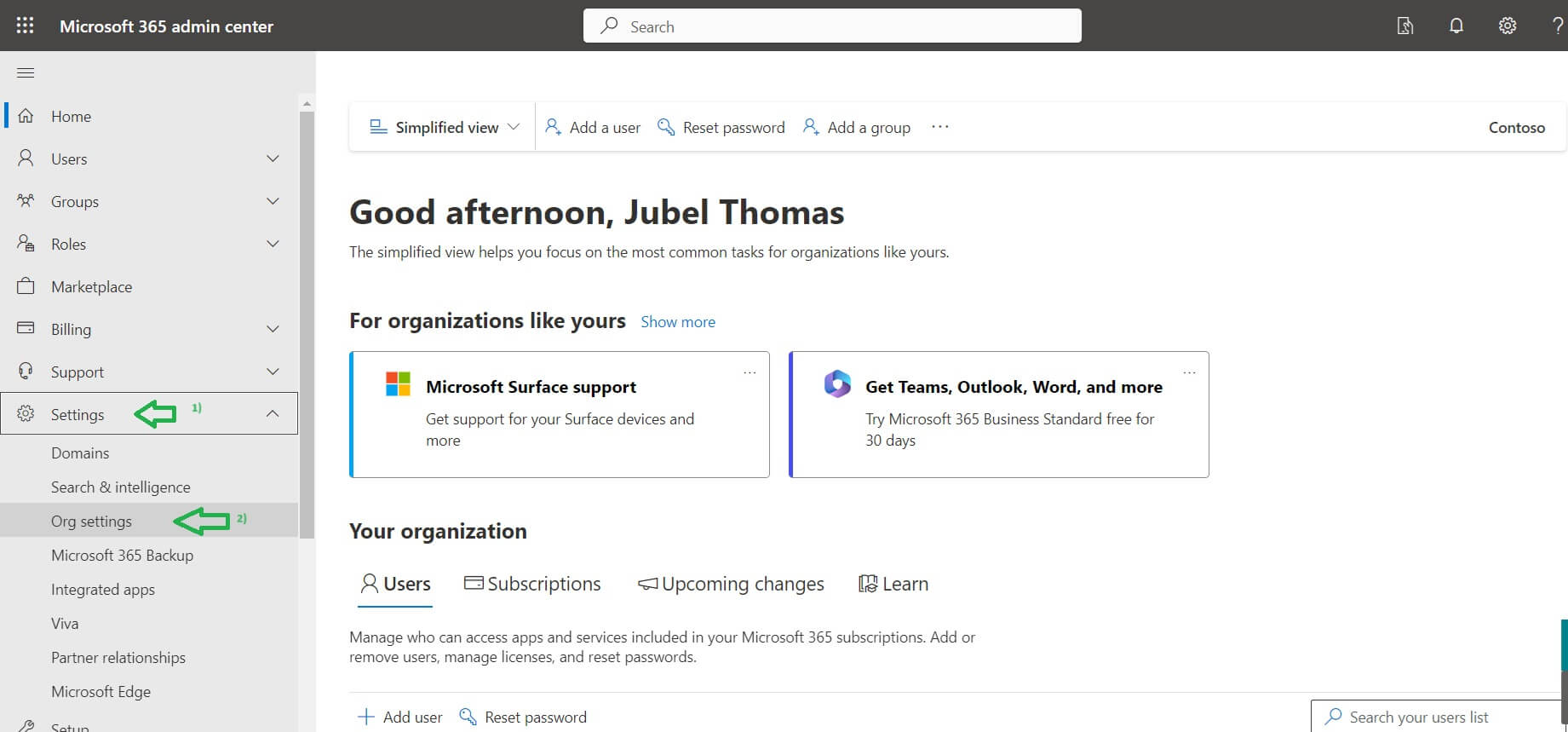Open Get Teams, Outlook, Word card title

[x=1014, y=386]
